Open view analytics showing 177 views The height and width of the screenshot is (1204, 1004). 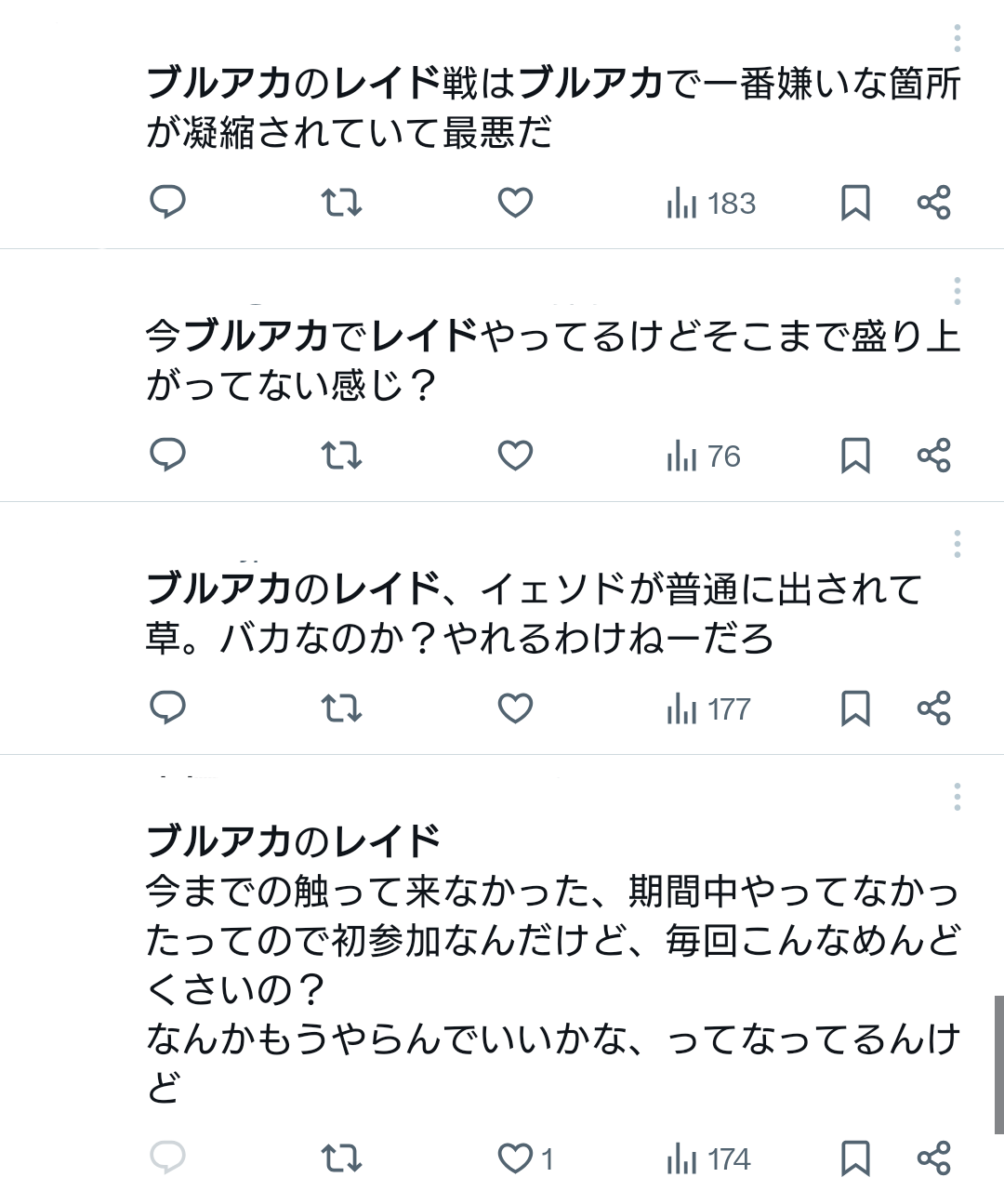pyautogui.click(x=708, y=709)
